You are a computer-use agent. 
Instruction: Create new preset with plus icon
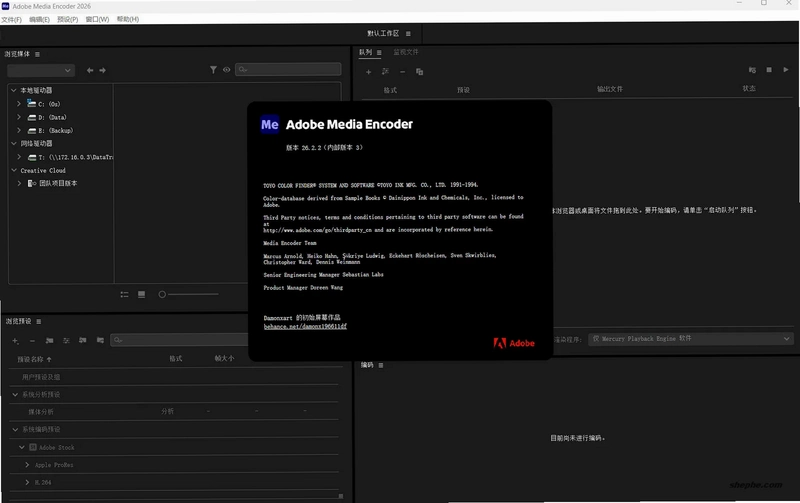click(x=15, y=340)
